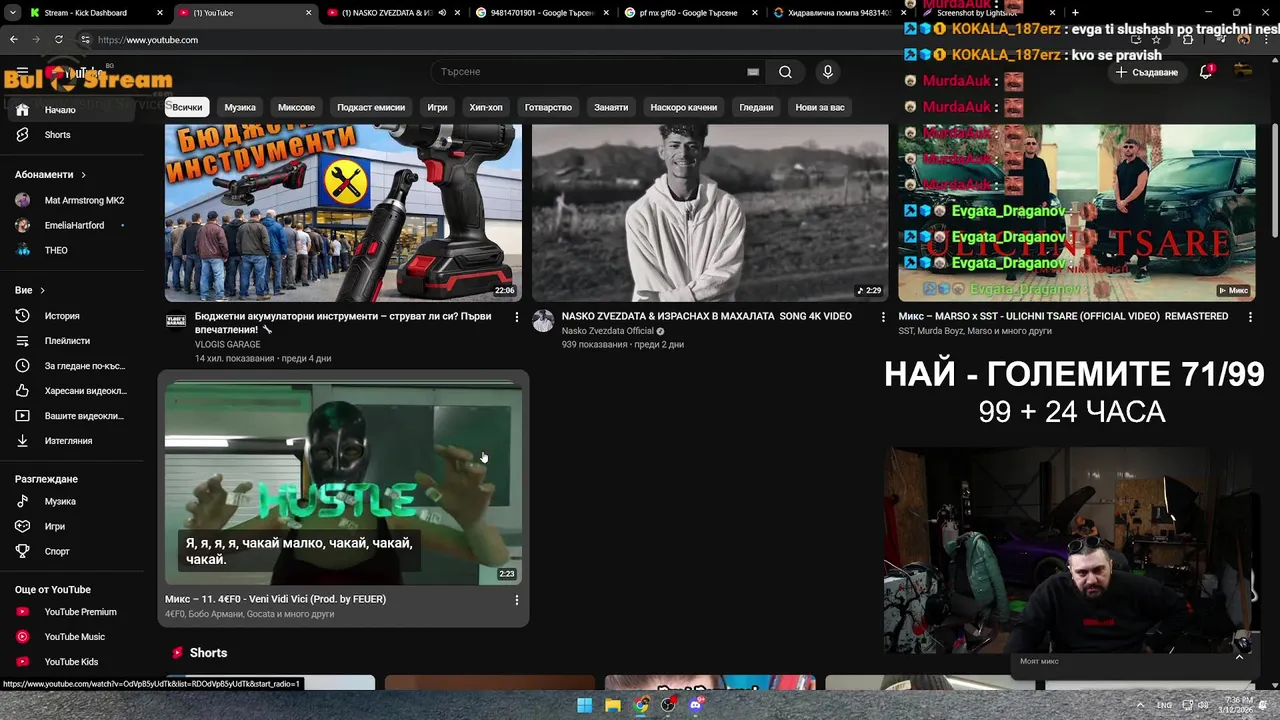The image size is (1280, 720).
Task: Open Chrome from the taskbar
Action: (x=641, y=705)
